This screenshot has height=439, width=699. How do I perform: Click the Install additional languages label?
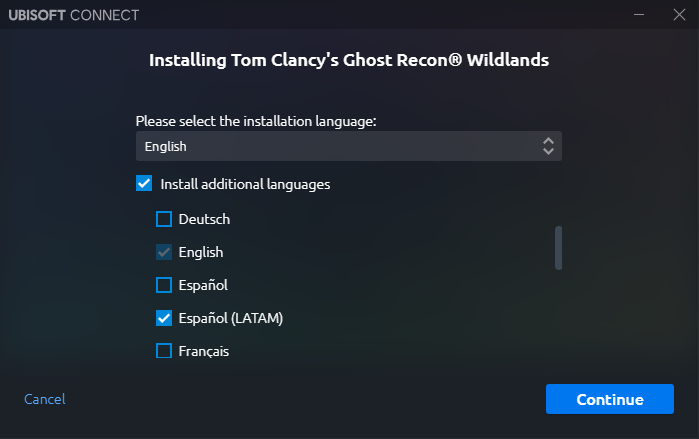click(x=245, y=184)
